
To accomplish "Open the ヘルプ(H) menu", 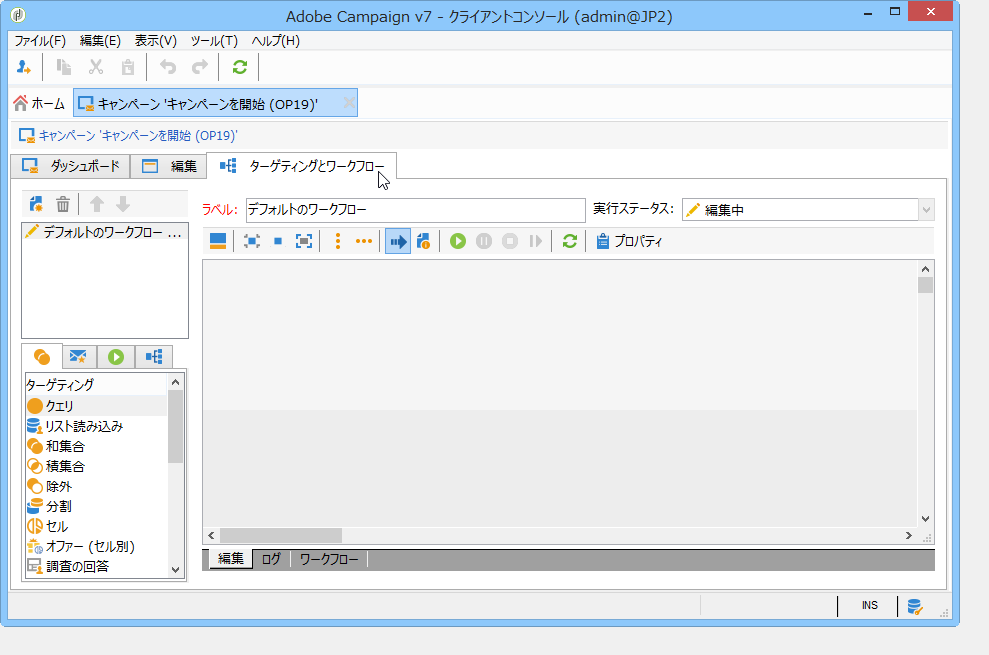I will pyautogui.click(x=276, y=41).
